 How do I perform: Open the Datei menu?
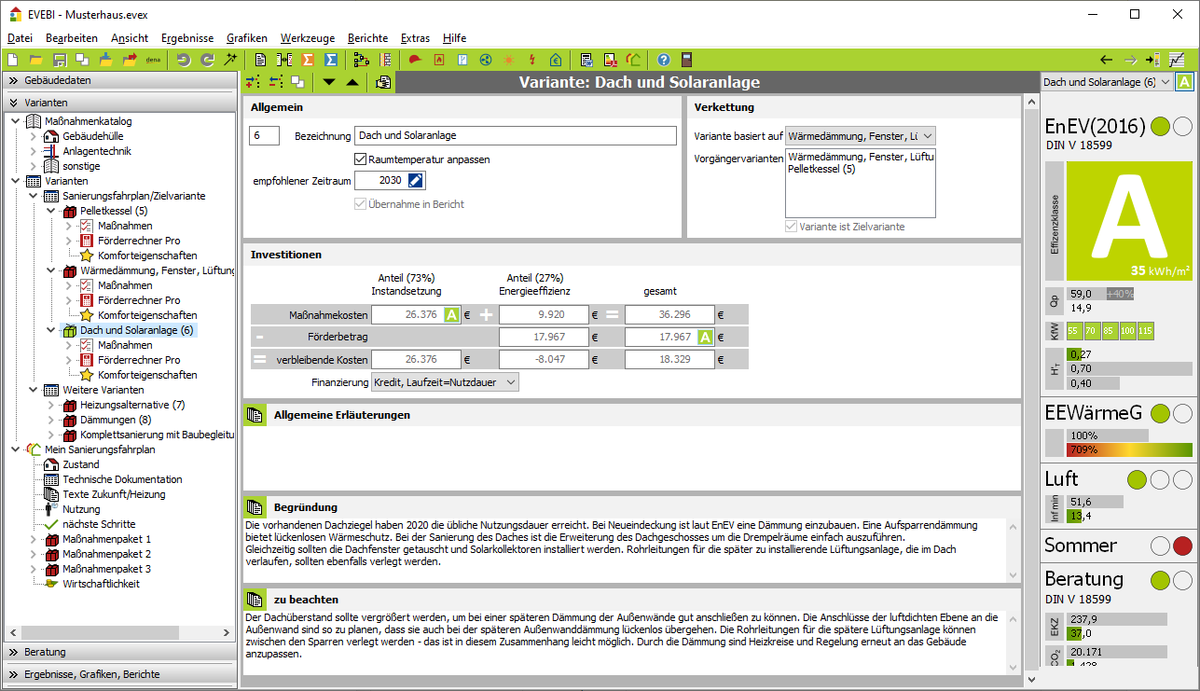[20, 38]
